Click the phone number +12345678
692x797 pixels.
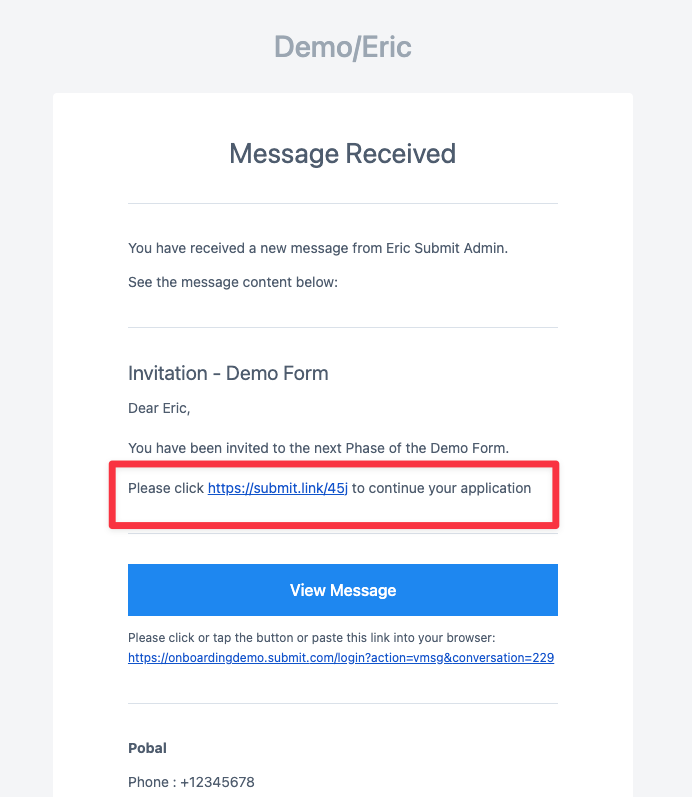point(217,782)
